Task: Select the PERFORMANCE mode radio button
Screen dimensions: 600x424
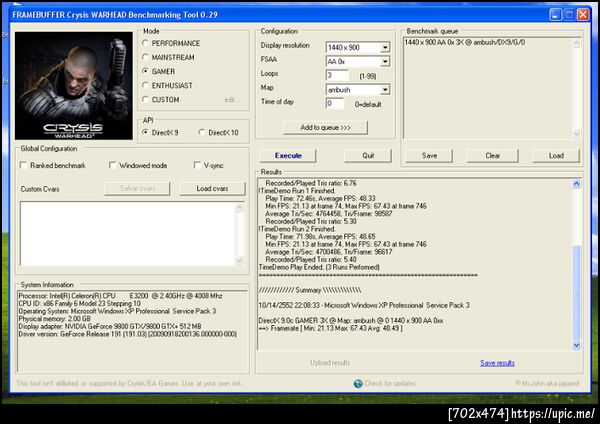Action: pyautogui.click(x=145, y=43)
